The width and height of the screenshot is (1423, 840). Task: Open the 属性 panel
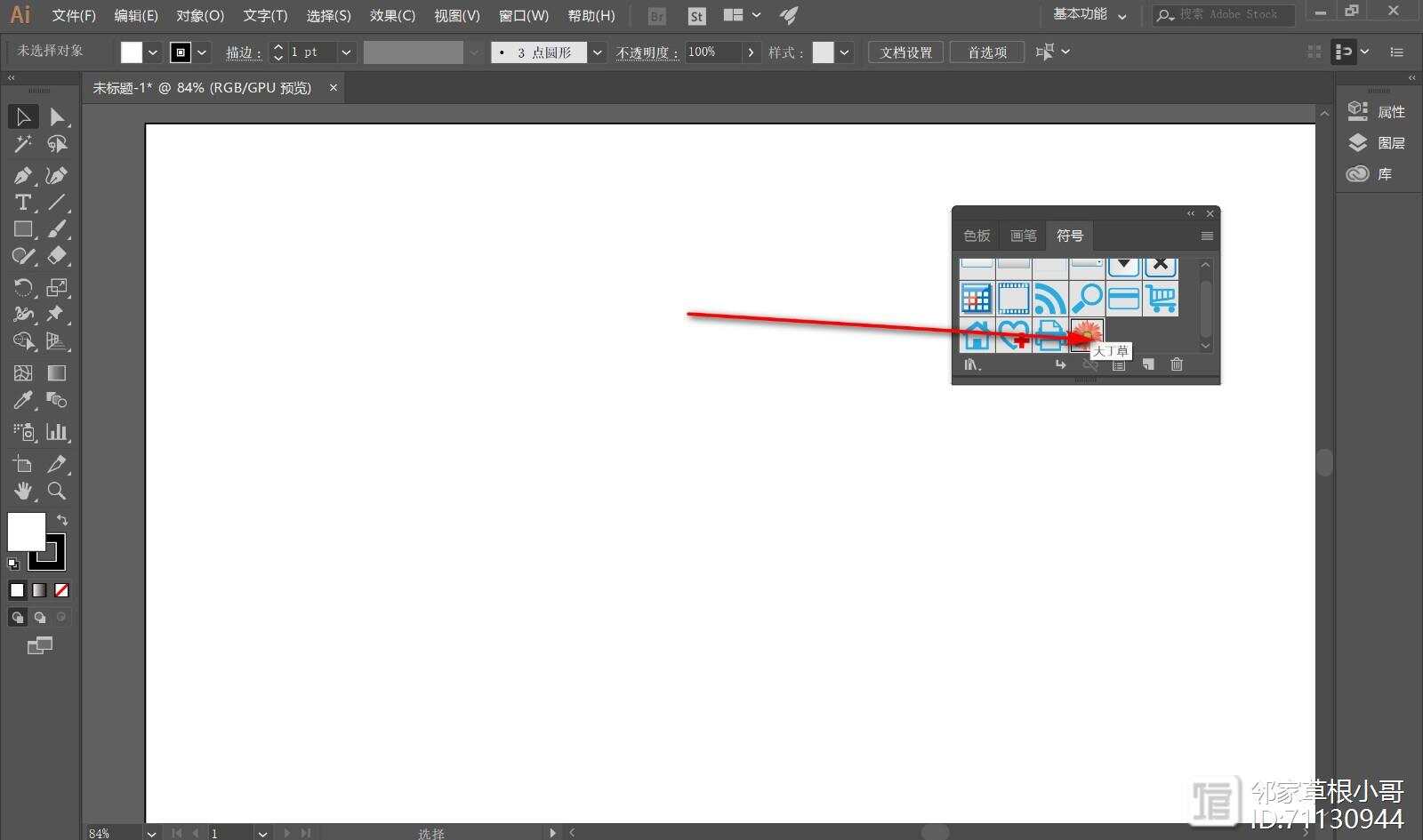(1377, 111)
